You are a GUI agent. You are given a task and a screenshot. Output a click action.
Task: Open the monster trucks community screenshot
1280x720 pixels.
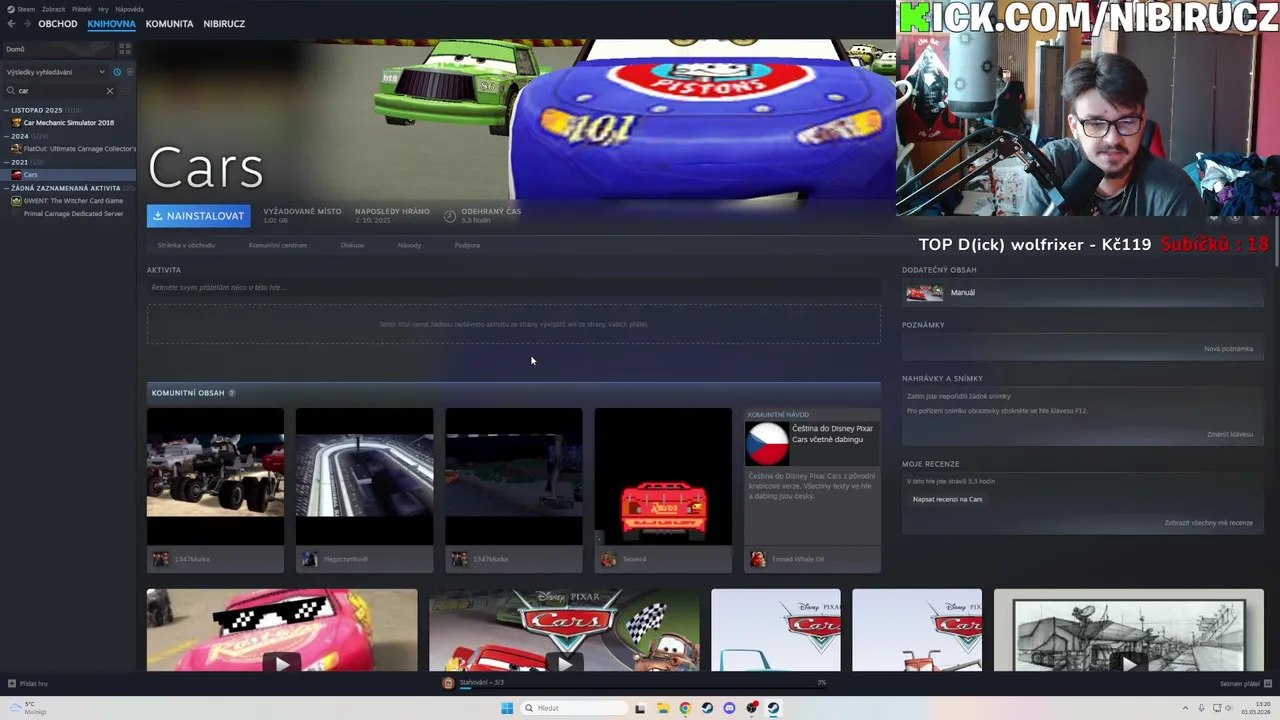tap(215, 476)
